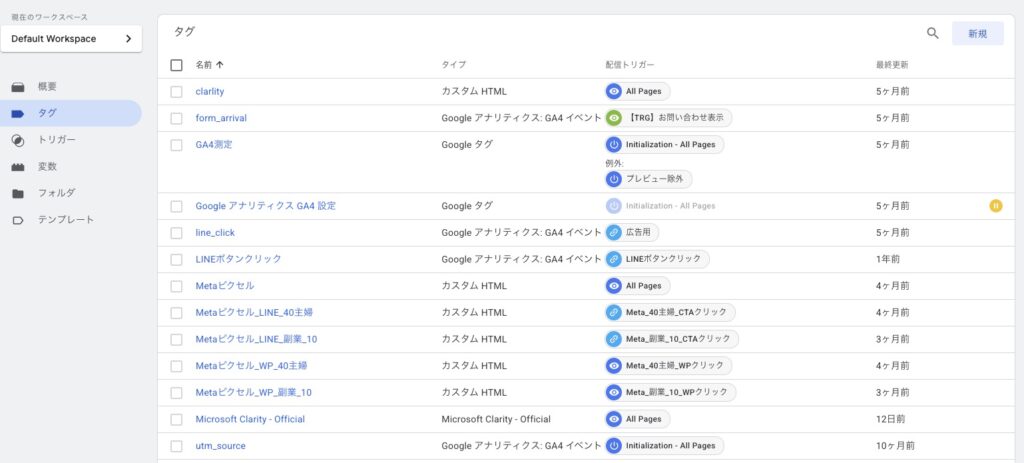Click the 【TRG】お問い合わせ表示 trigger chip

[669, 118]
